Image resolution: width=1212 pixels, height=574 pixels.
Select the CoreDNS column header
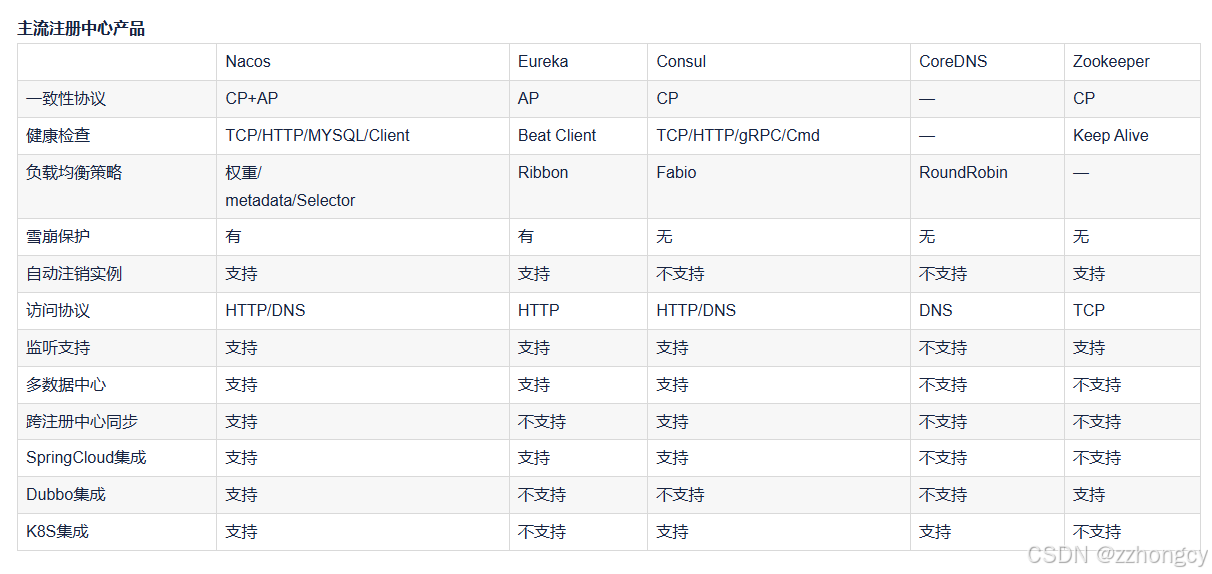pyautogui.click(x=953, y=62)
